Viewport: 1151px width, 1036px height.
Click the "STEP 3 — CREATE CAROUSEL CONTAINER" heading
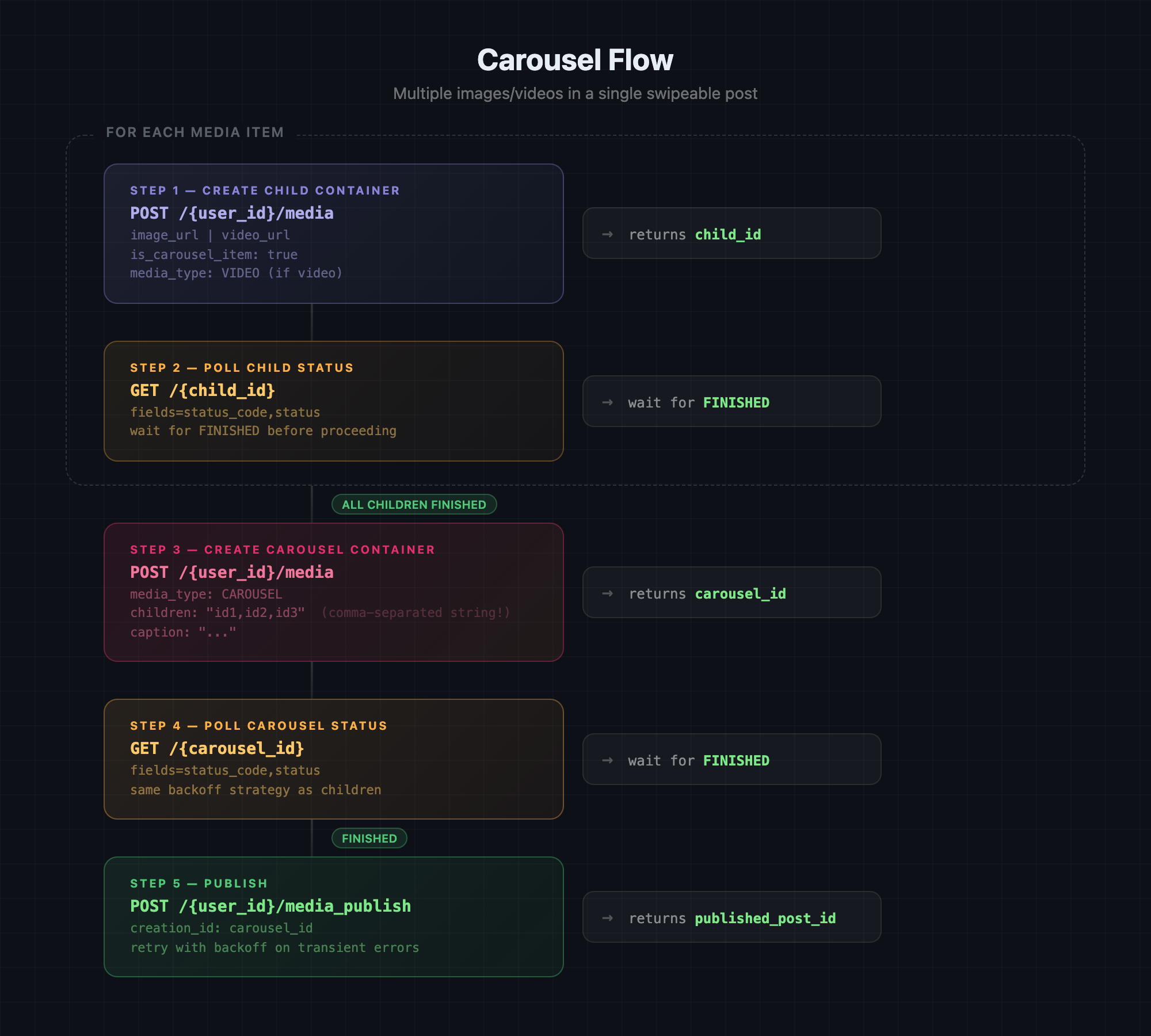click(x=283, y=550)
